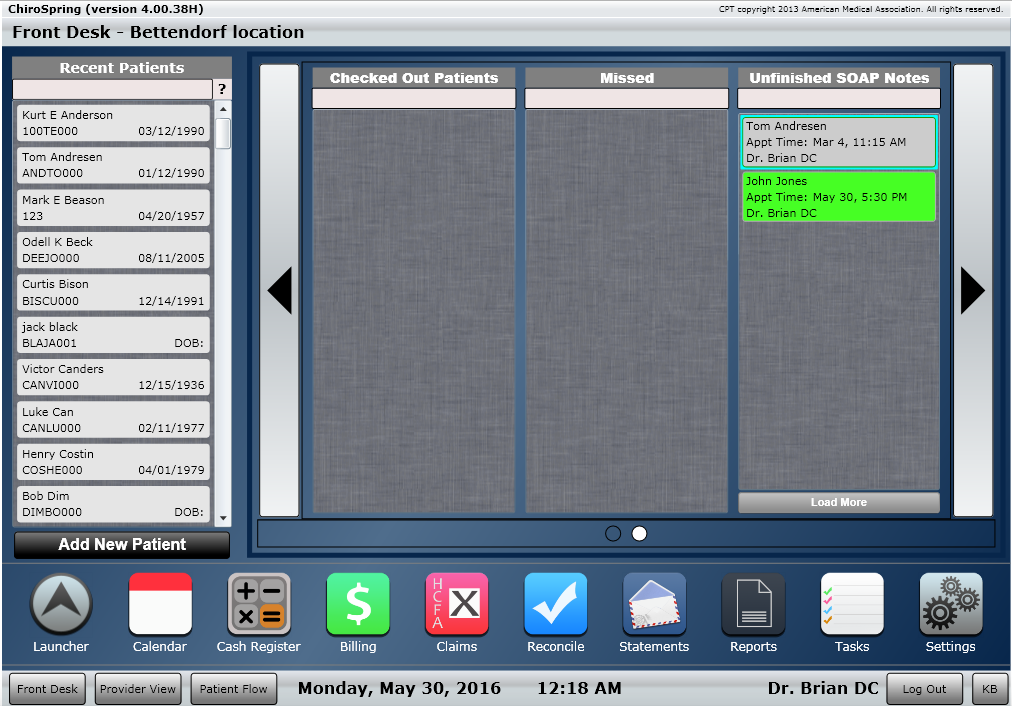Open the Reports document icon
1012x706 pixels.
pos(753,605)
